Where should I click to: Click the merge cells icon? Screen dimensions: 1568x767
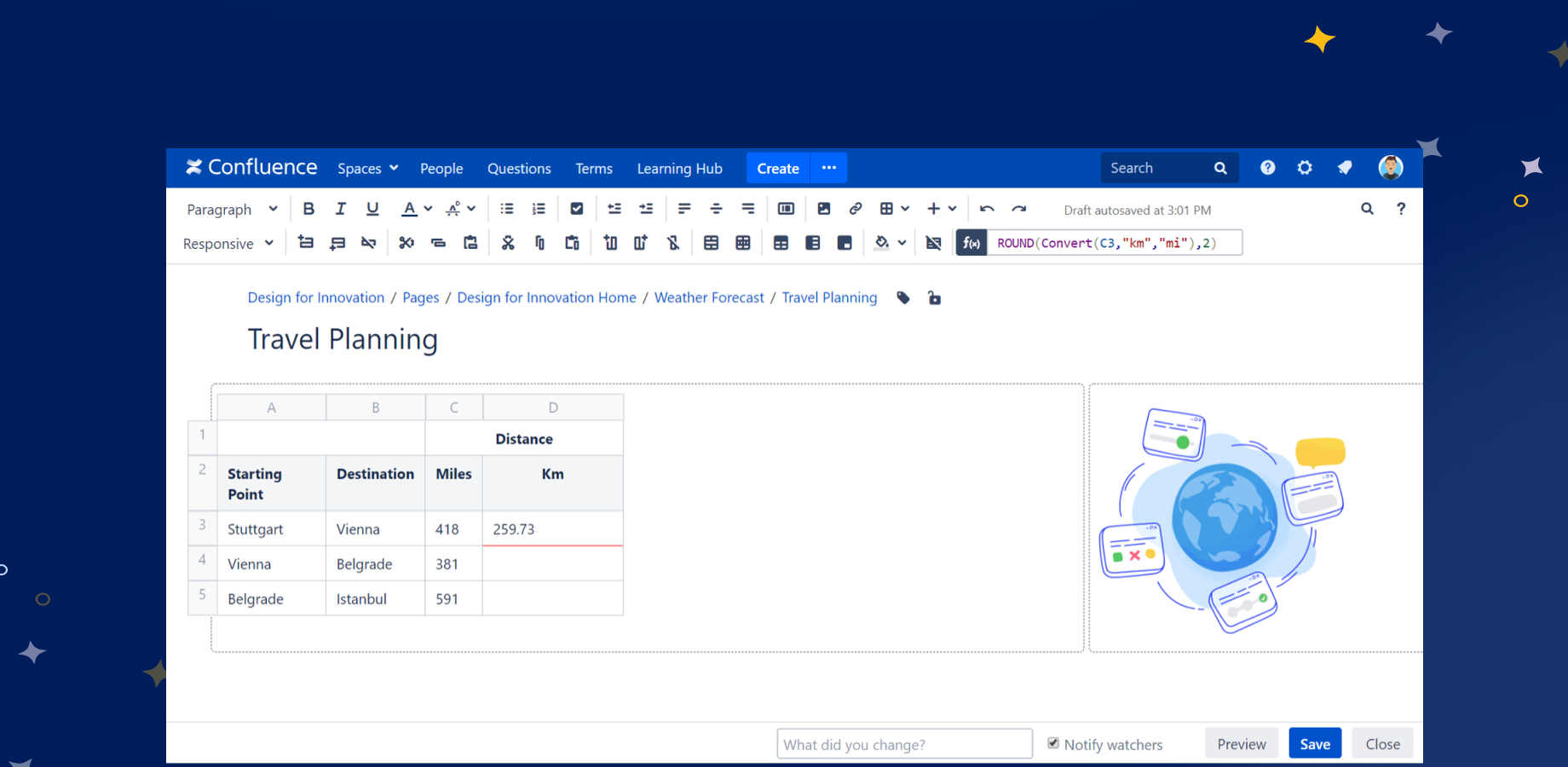click(x=711, y=243)
